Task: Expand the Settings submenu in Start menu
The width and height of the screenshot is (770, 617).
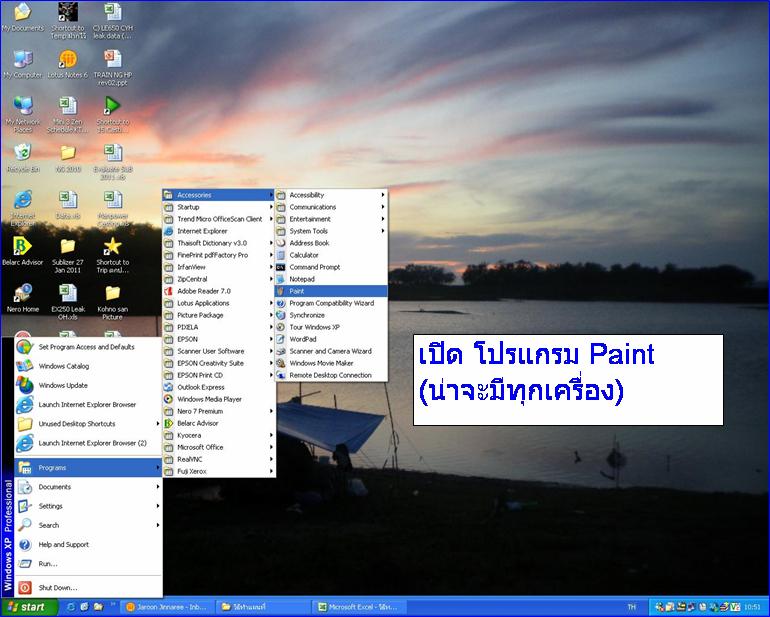Action: coord(88,506)
